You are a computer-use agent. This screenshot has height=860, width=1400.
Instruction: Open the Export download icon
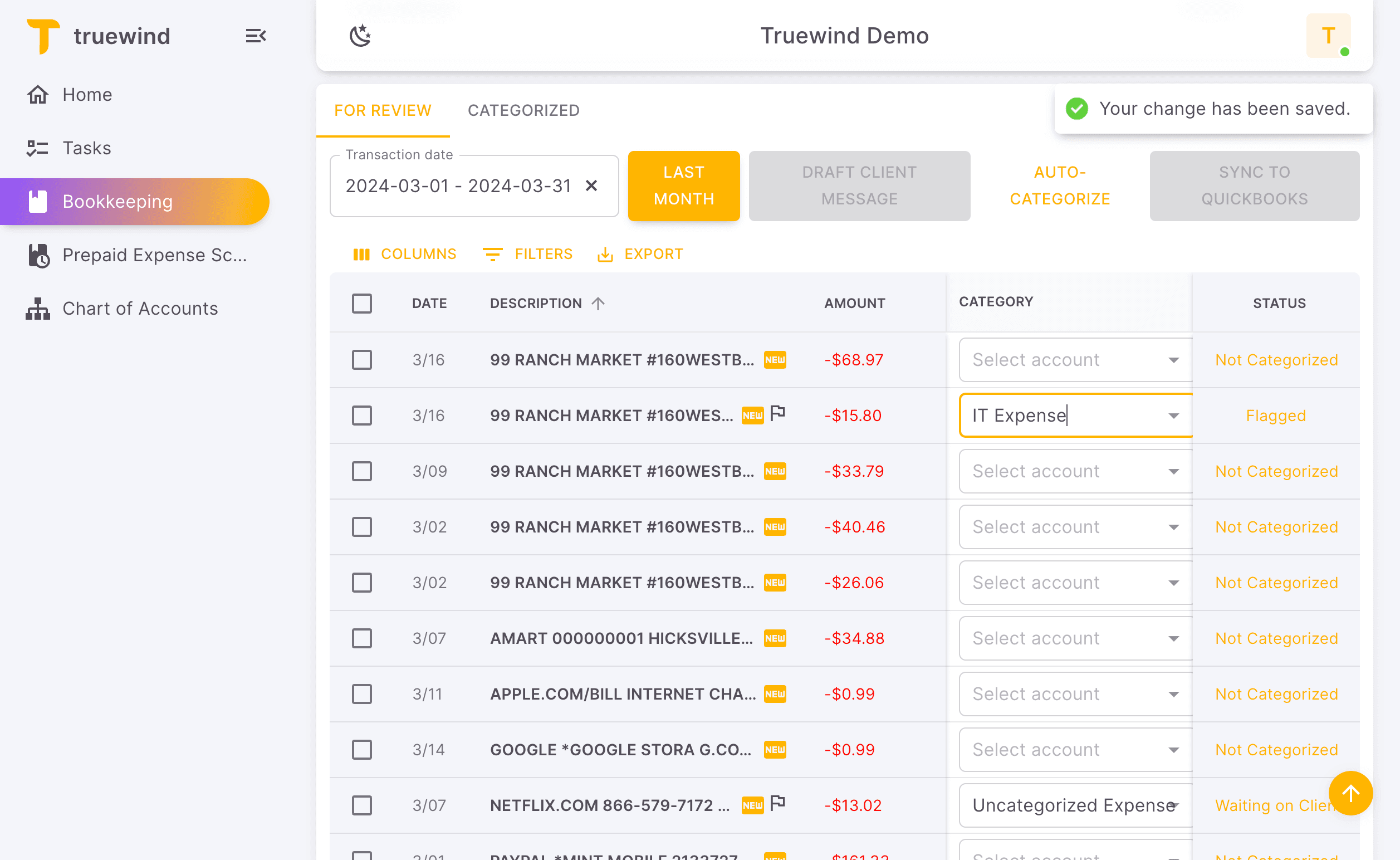point(605,254)
